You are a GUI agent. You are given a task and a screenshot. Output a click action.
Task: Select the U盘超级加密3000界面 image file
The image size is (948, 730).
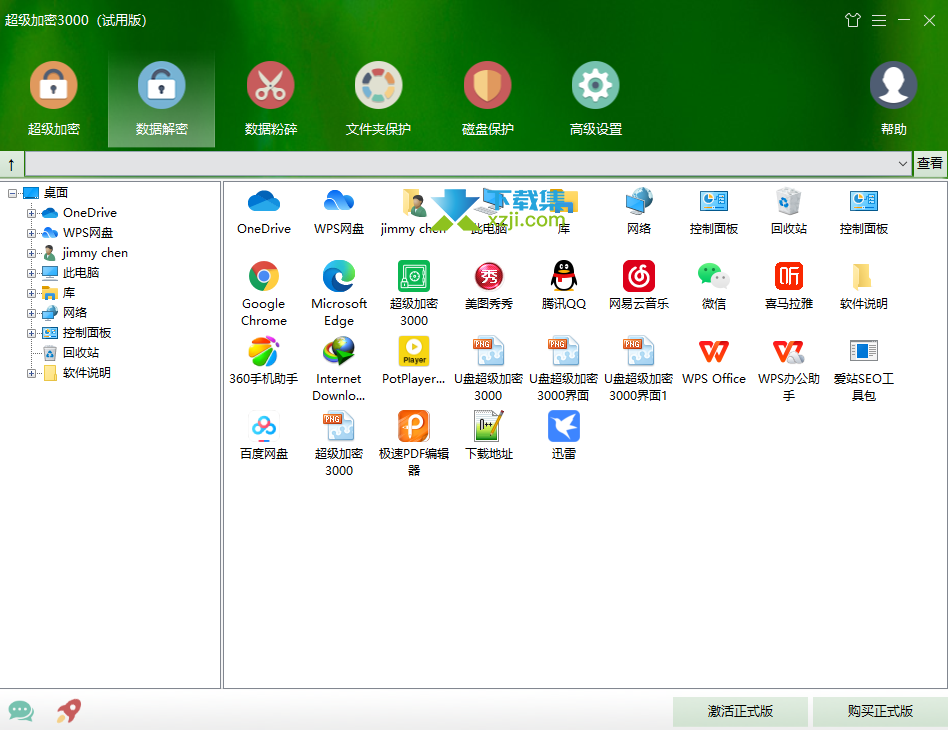[x=563, y=369]
